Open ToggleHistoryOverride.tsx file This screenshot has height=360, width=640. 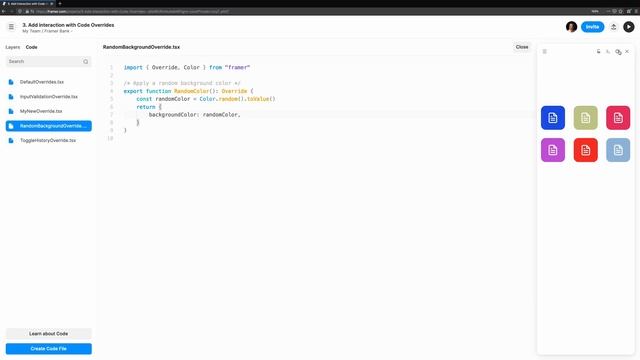[49, 140]
